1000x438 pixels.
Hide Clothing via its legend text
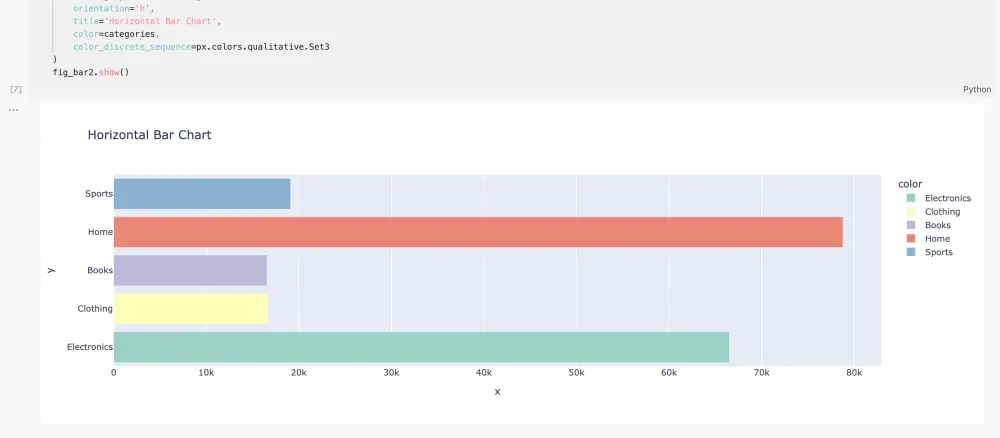(942, 212)
